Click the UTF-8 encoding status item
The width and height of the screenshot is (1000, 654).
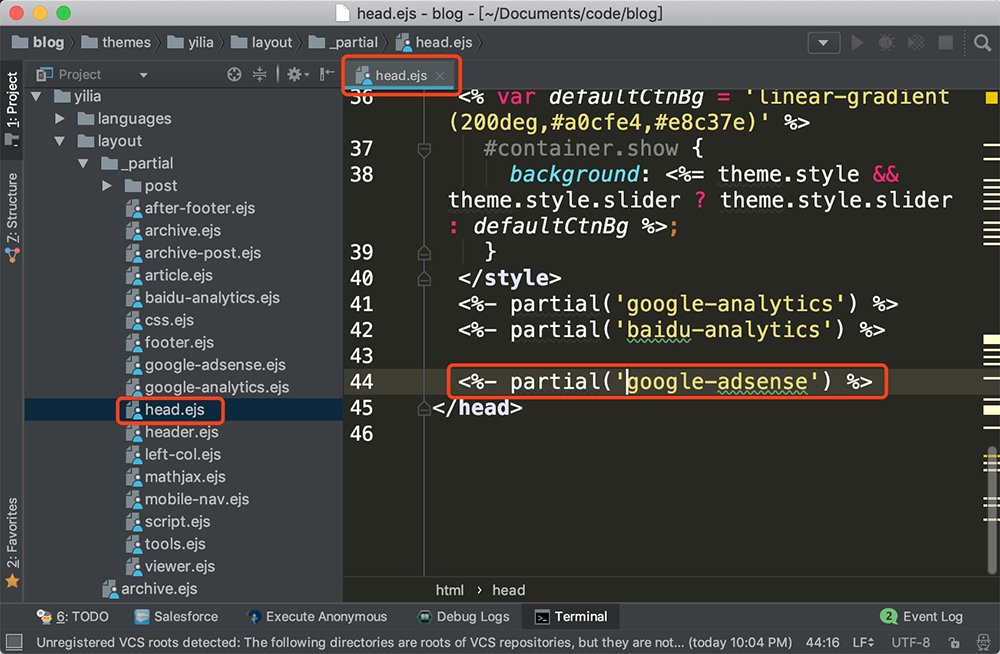[910, 642]
